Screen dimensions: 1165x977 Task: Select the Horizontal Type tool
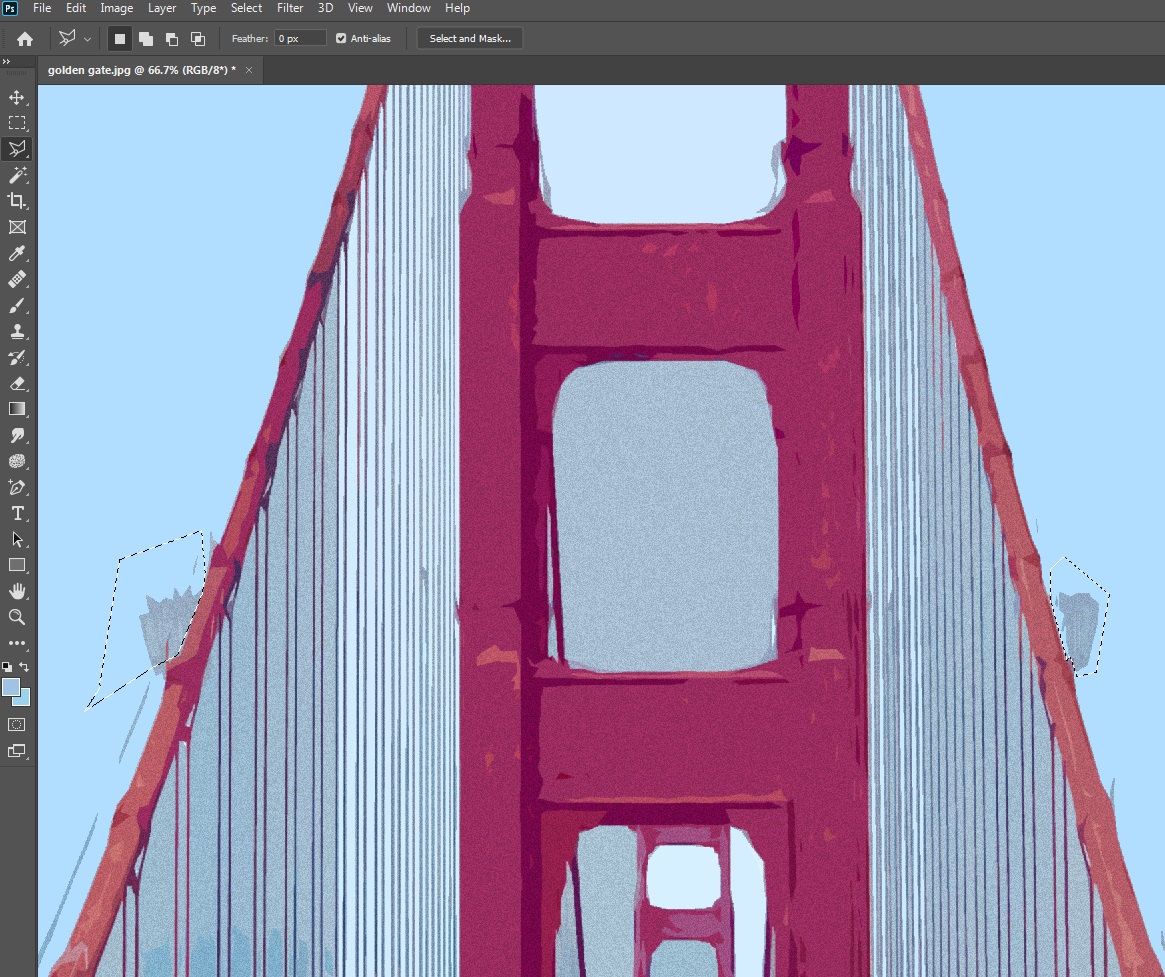17,513
